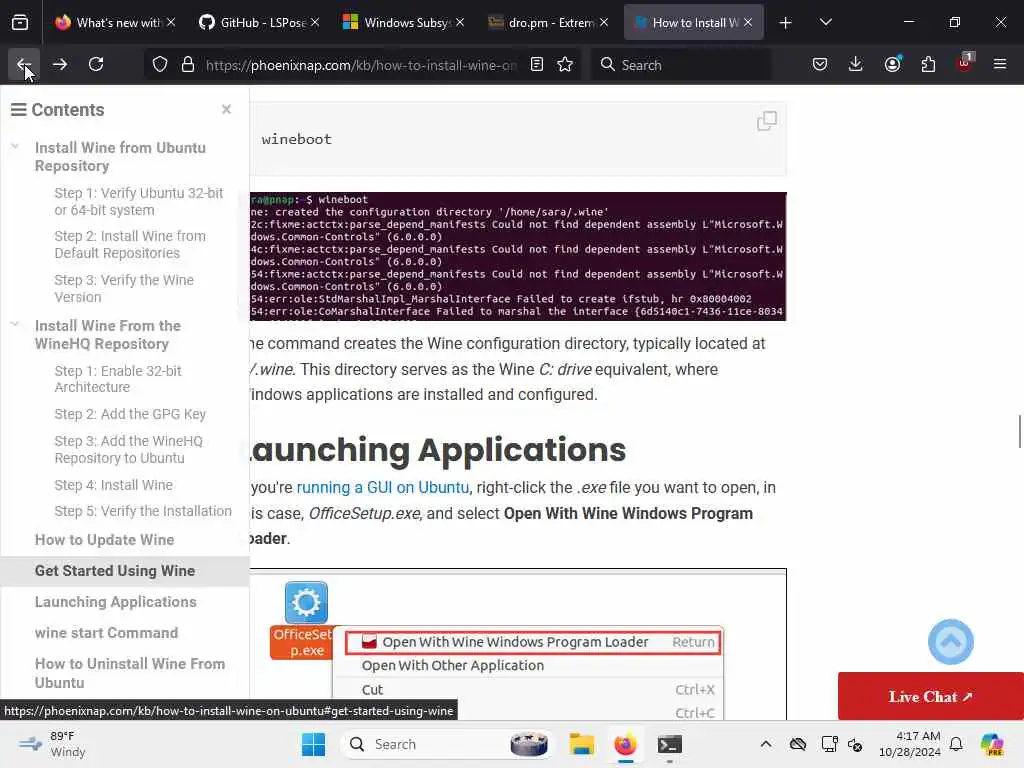Switch to dro.pm tab

click(547, 22)
